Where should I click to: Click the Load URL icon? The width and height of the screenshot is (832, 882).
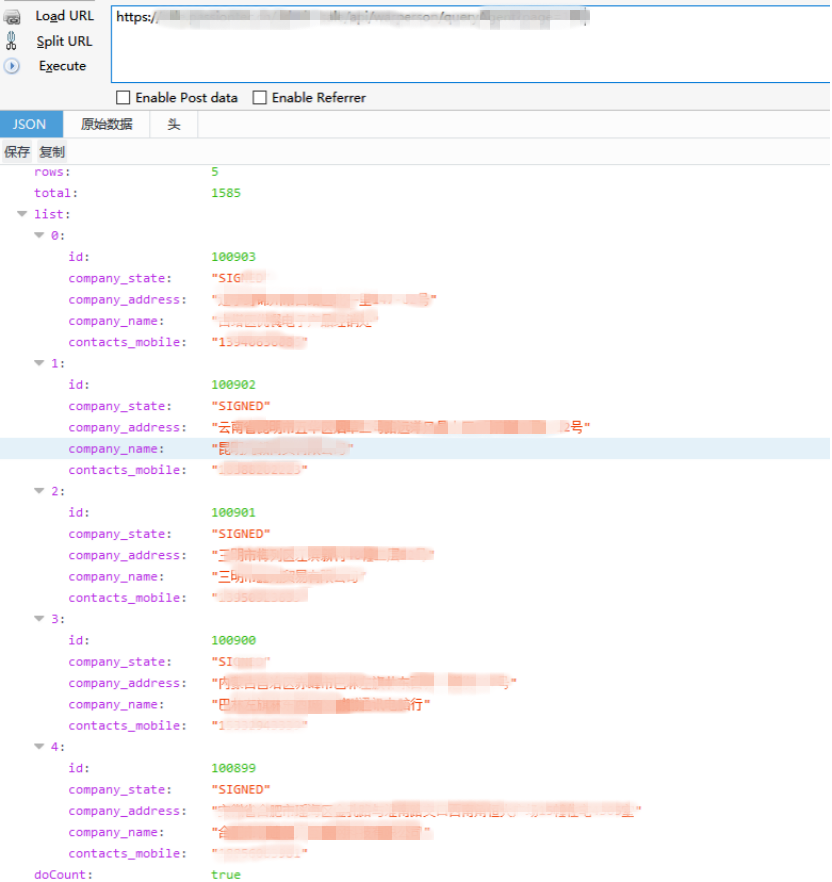12,17
